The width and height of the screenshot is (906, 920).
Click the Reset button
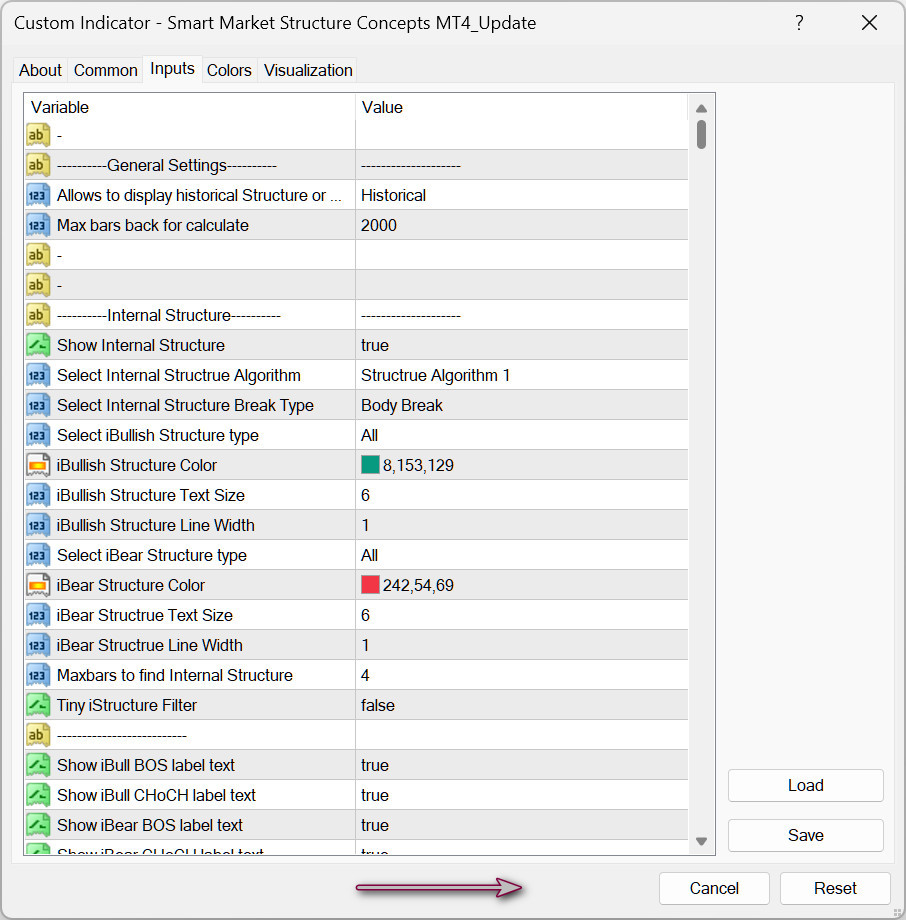click(835, 888)
